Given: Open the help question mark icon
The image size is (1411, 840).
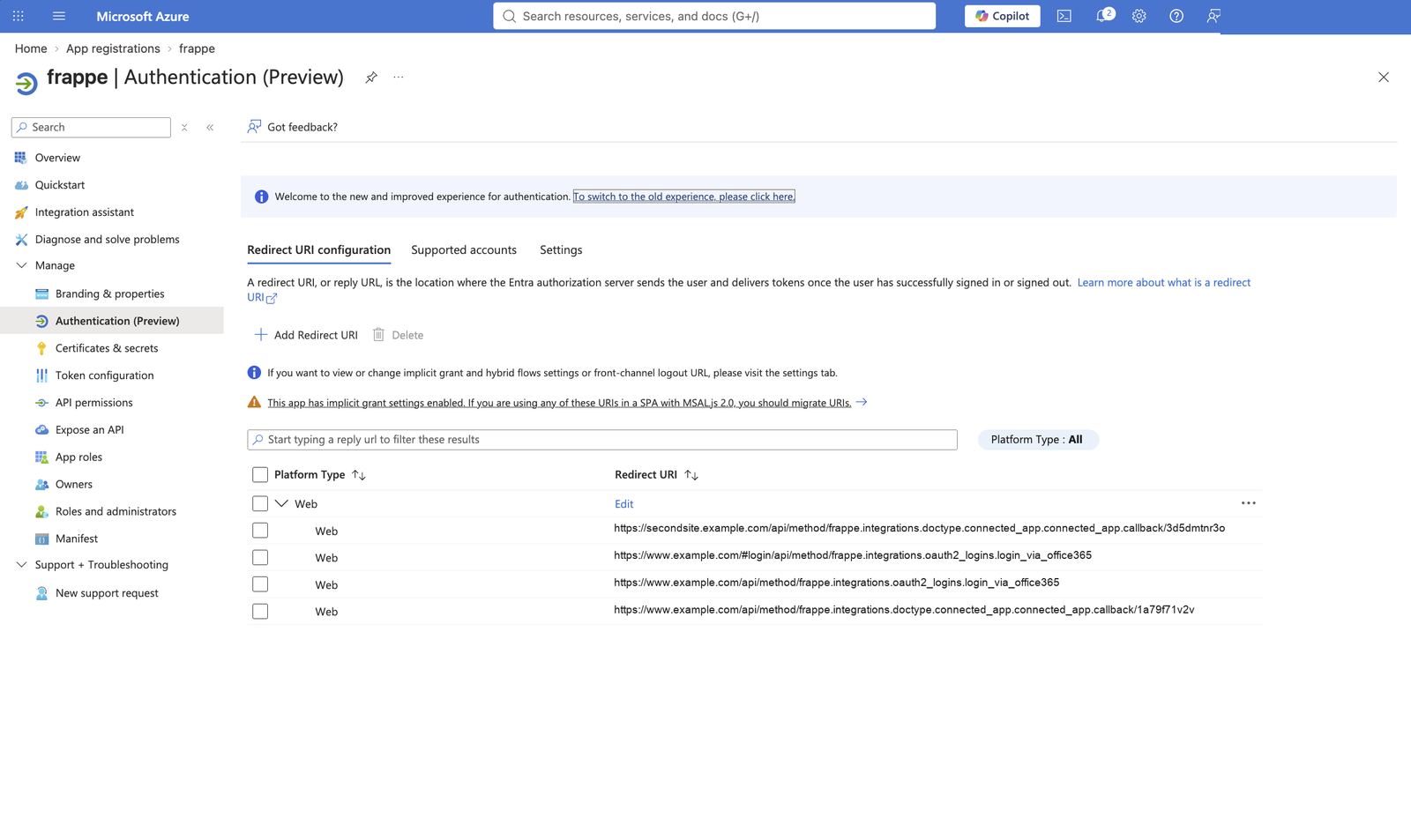Looking at the screenshot, I should click(x=1176, y=16).
